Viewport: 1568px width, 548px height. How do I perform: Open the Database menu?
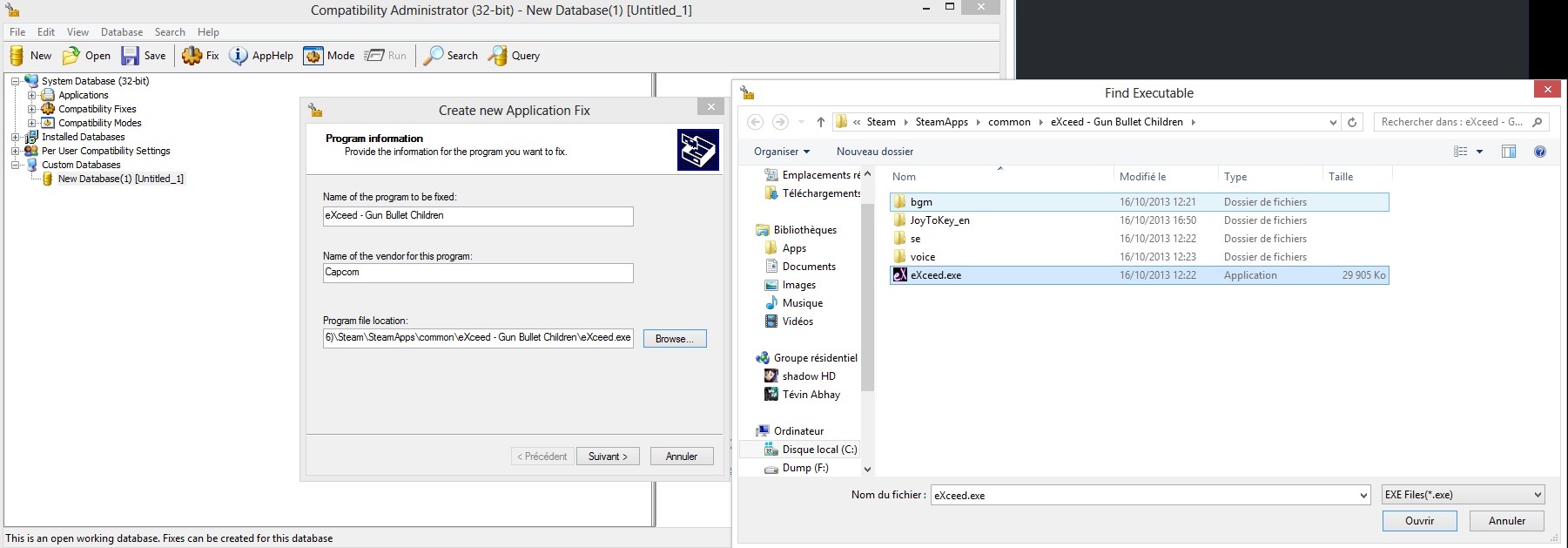pos(122,32)
